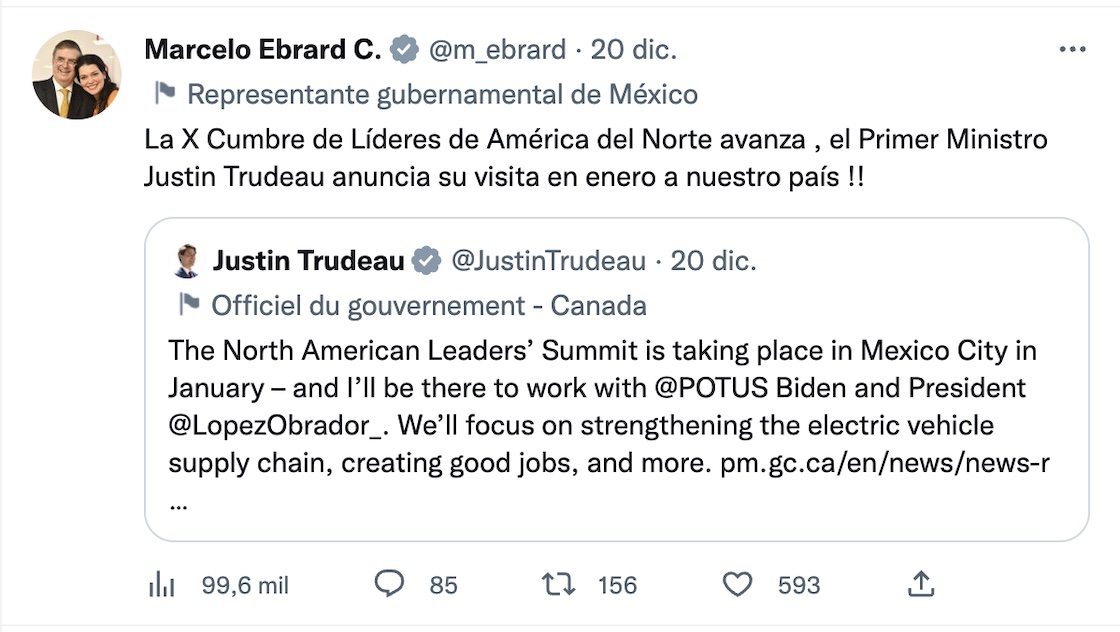Open the pm.gc.ca news link
The height and width of the screenshot is (632, 1120).
pyautogui.click(x=884, y=462)
